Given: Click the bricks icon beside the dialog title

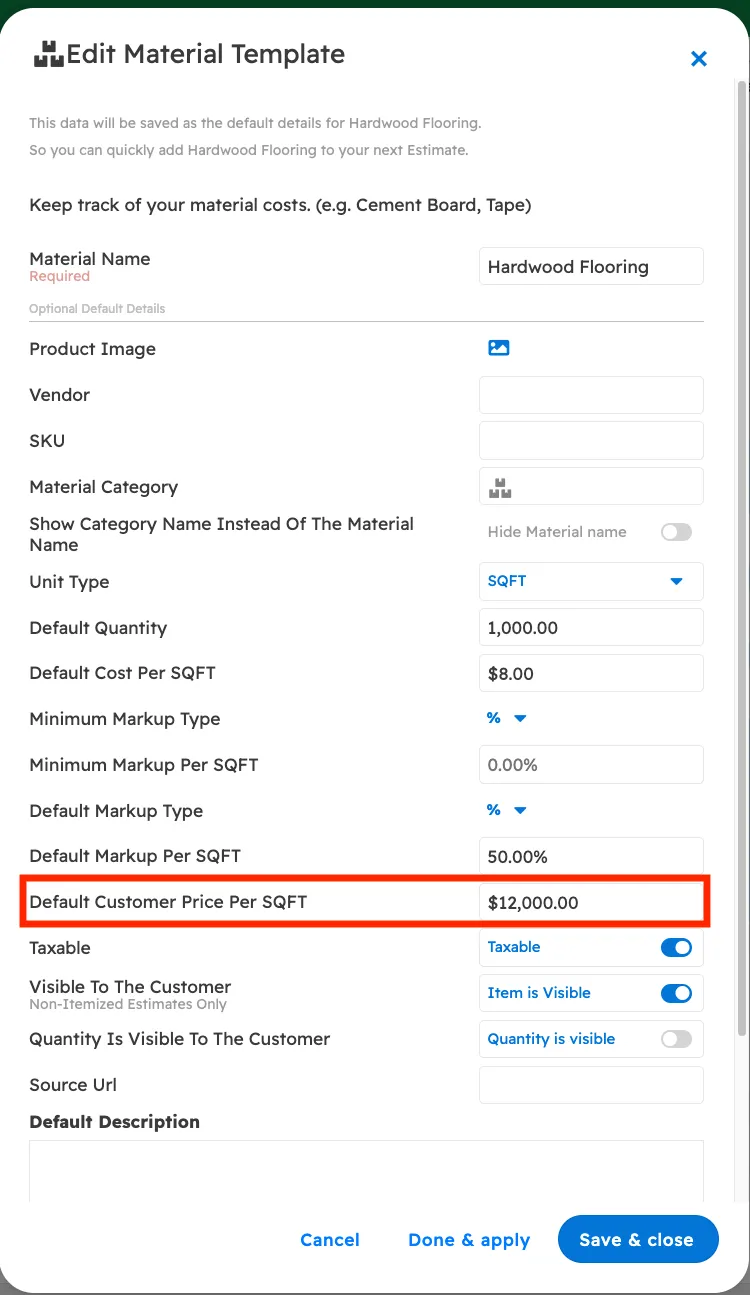Looking at the screenshot, I should click(x=47, y=53).
